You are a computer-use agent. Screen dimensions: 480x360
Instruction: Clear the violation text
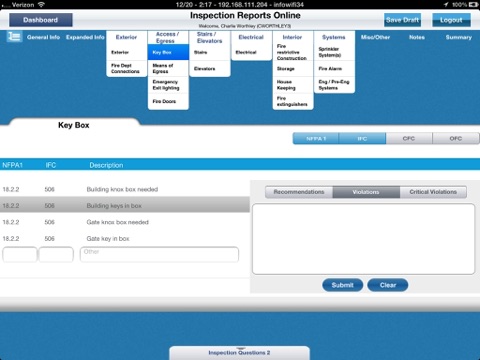(x=388, y=285)
